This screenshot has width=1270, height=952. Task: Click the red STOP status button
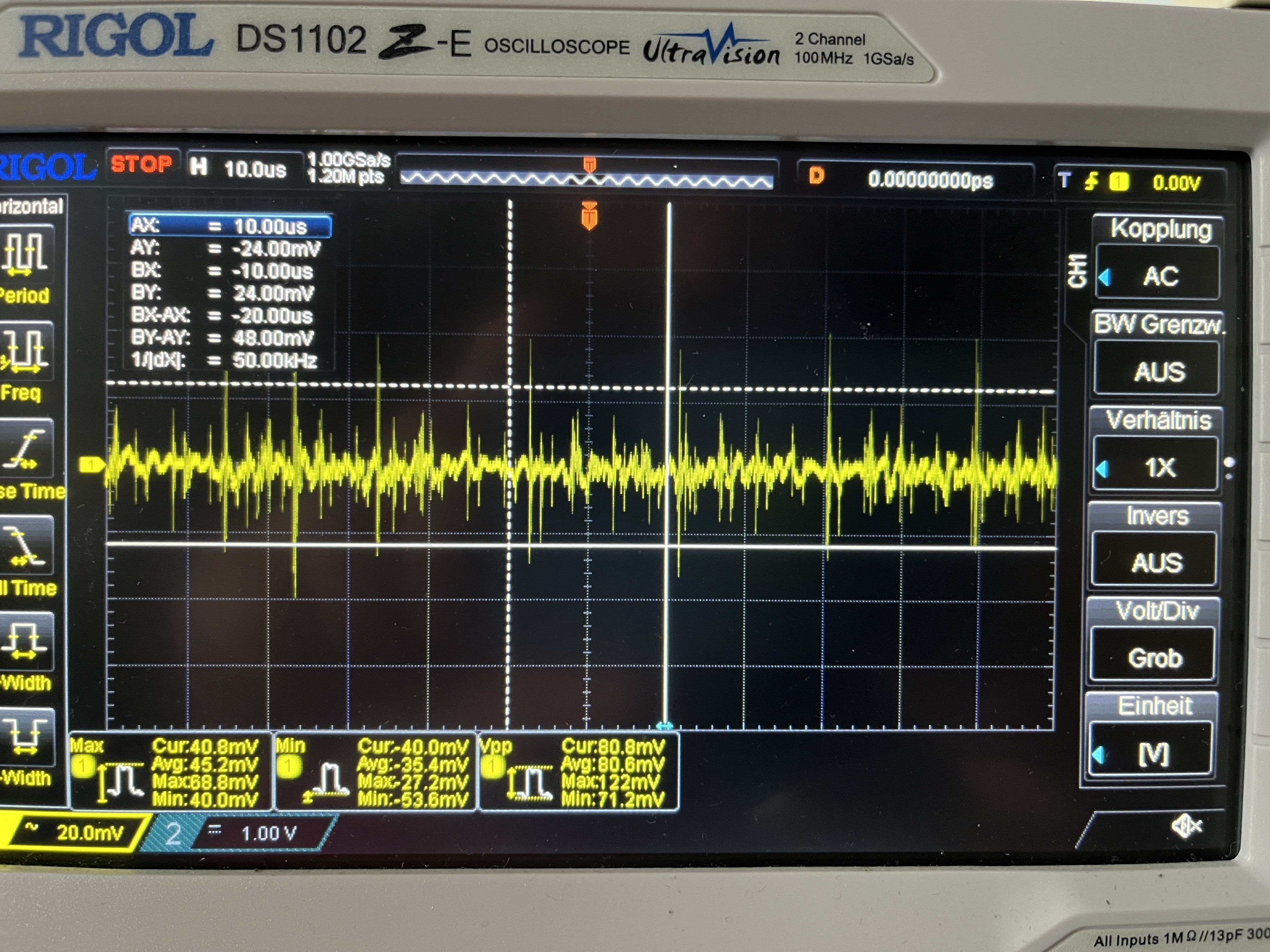click(141, 165)
